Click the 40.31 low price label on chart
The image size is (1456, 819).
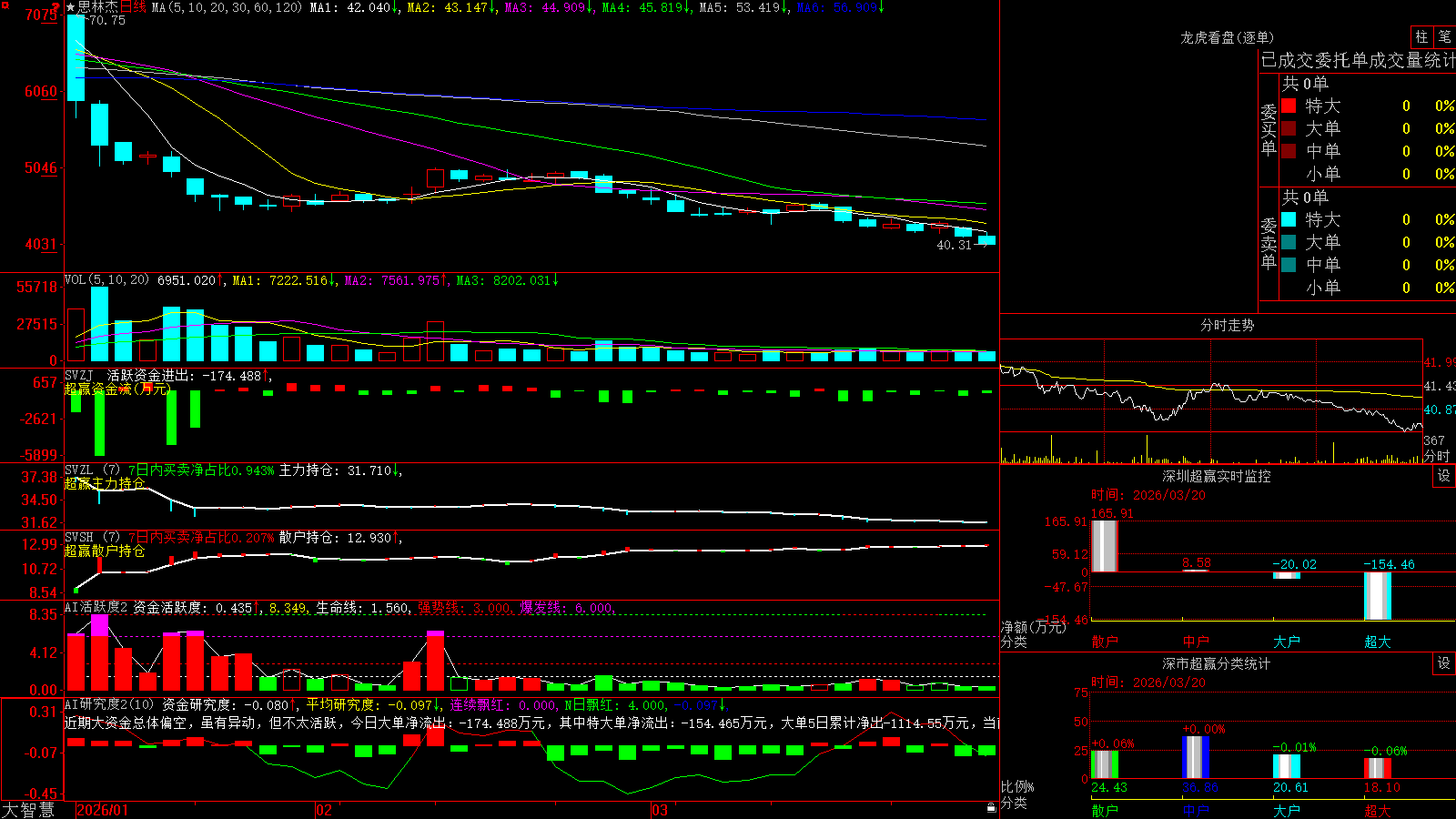[x=955, y=245]
